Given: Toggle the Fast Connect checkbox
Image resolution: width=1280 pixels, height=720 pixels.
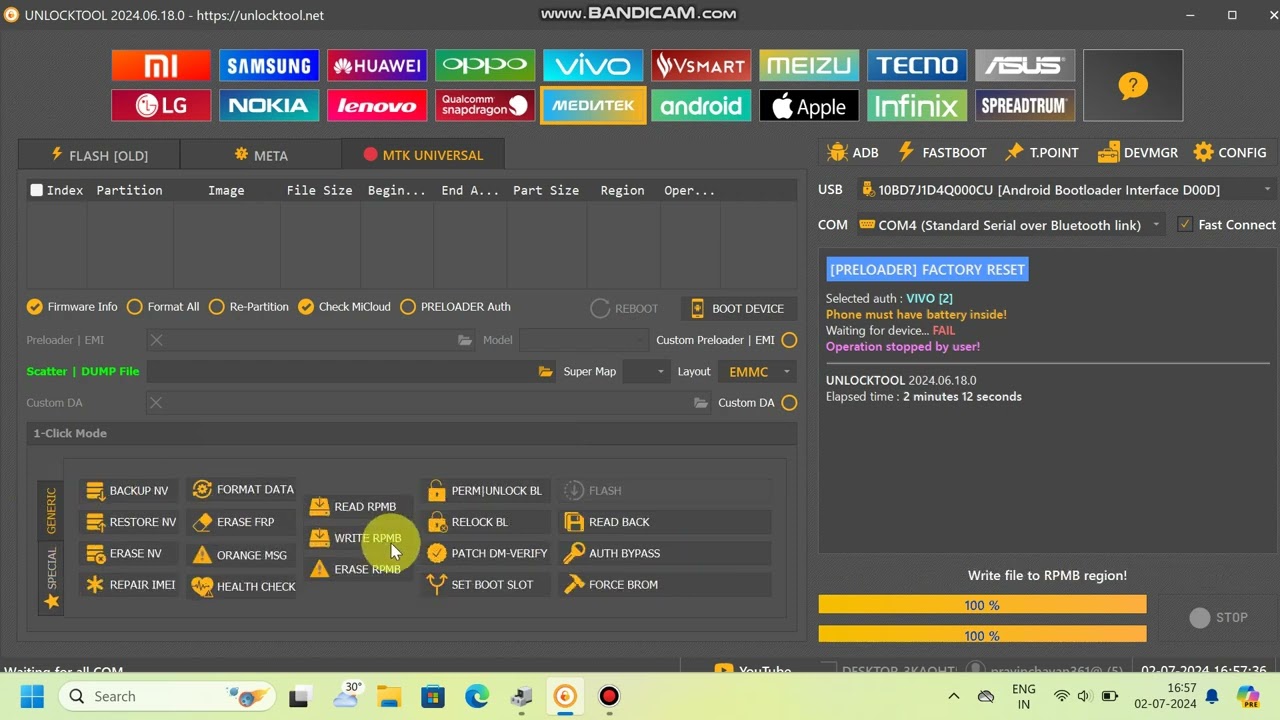Looking at the screenshot, I should point(1185,225).
